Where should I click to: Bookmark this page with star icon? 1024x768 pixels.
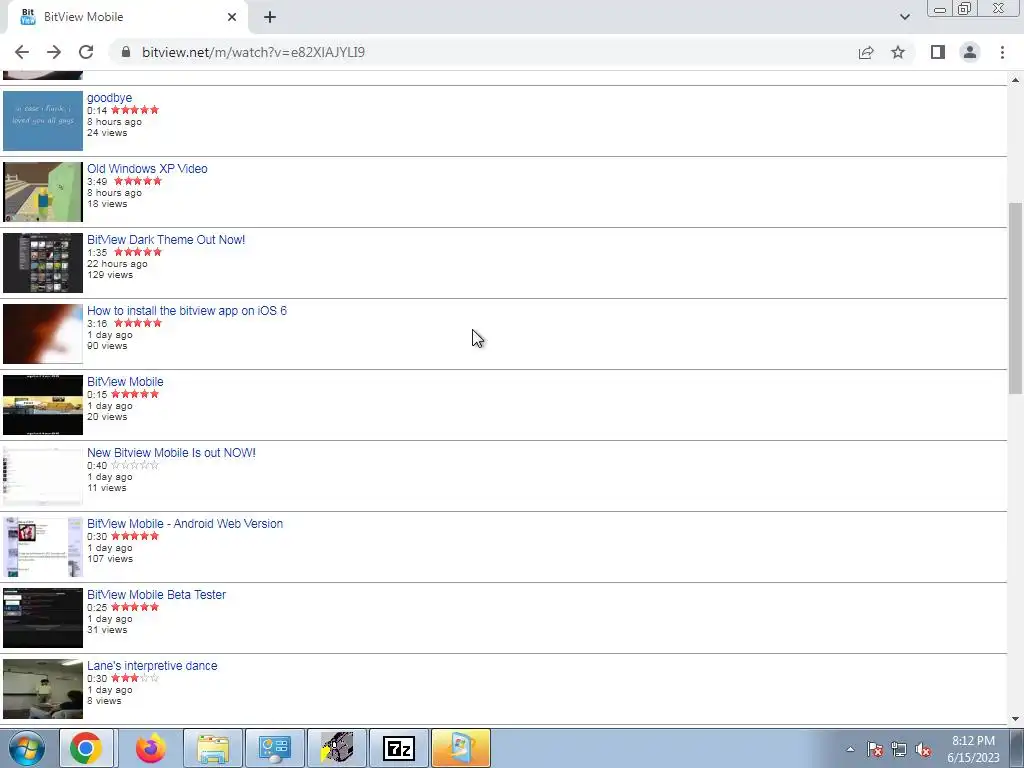tap(898, 52)
